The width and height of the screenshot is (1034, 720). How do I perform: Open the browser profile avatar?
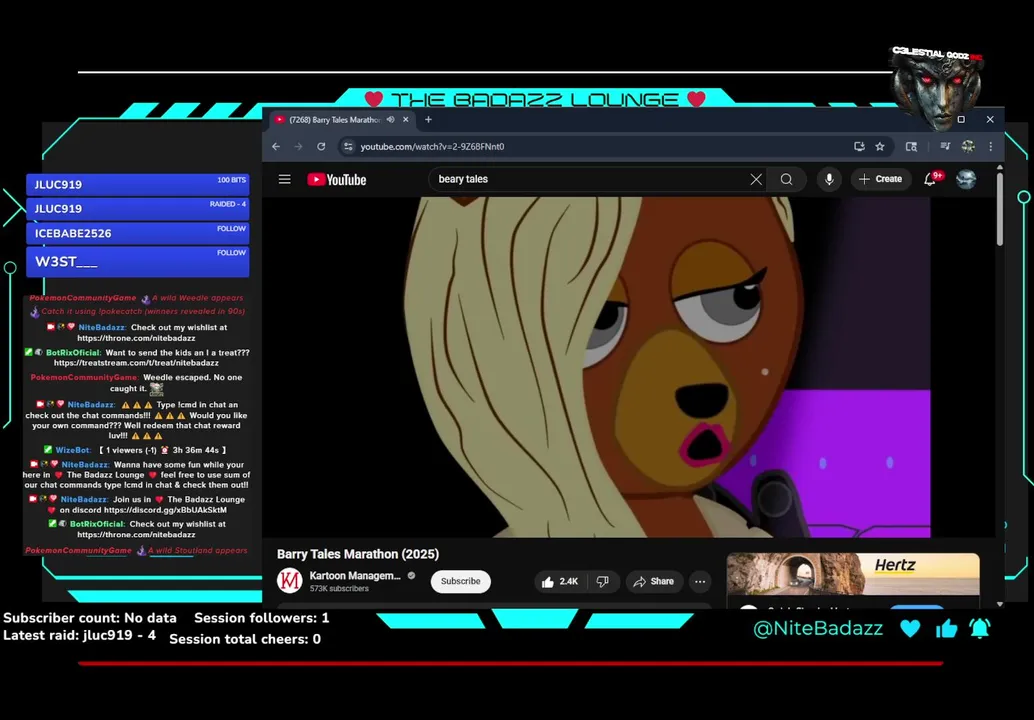tap(968, 146)
